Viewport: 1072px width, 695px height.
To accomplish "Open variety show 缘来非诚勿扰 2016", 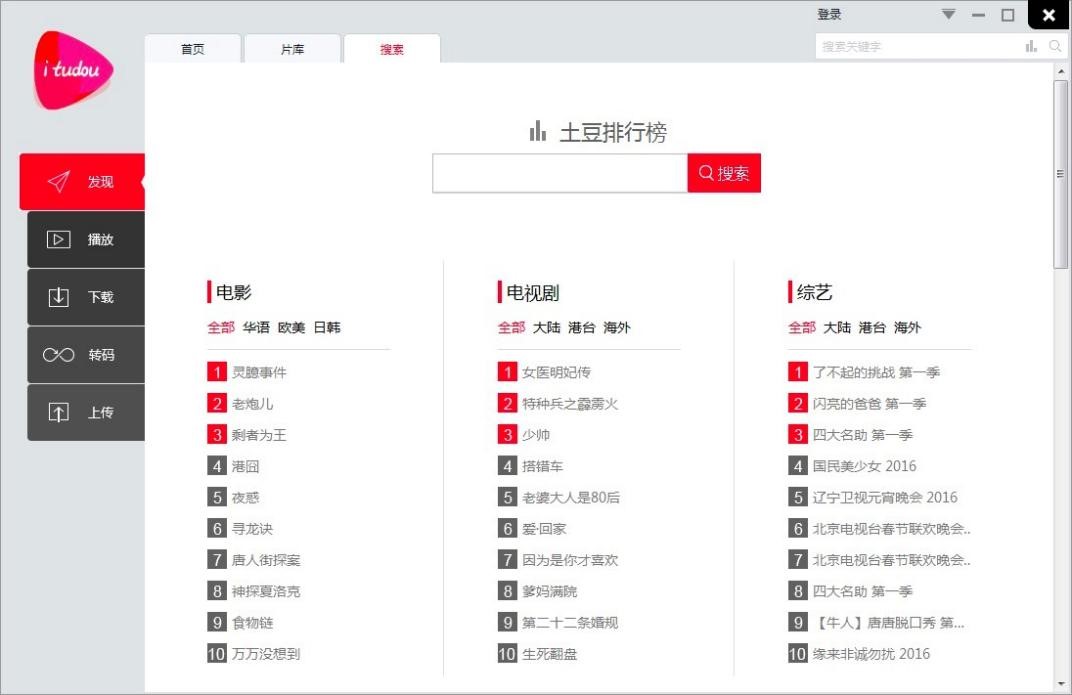I will click(872, 654).
